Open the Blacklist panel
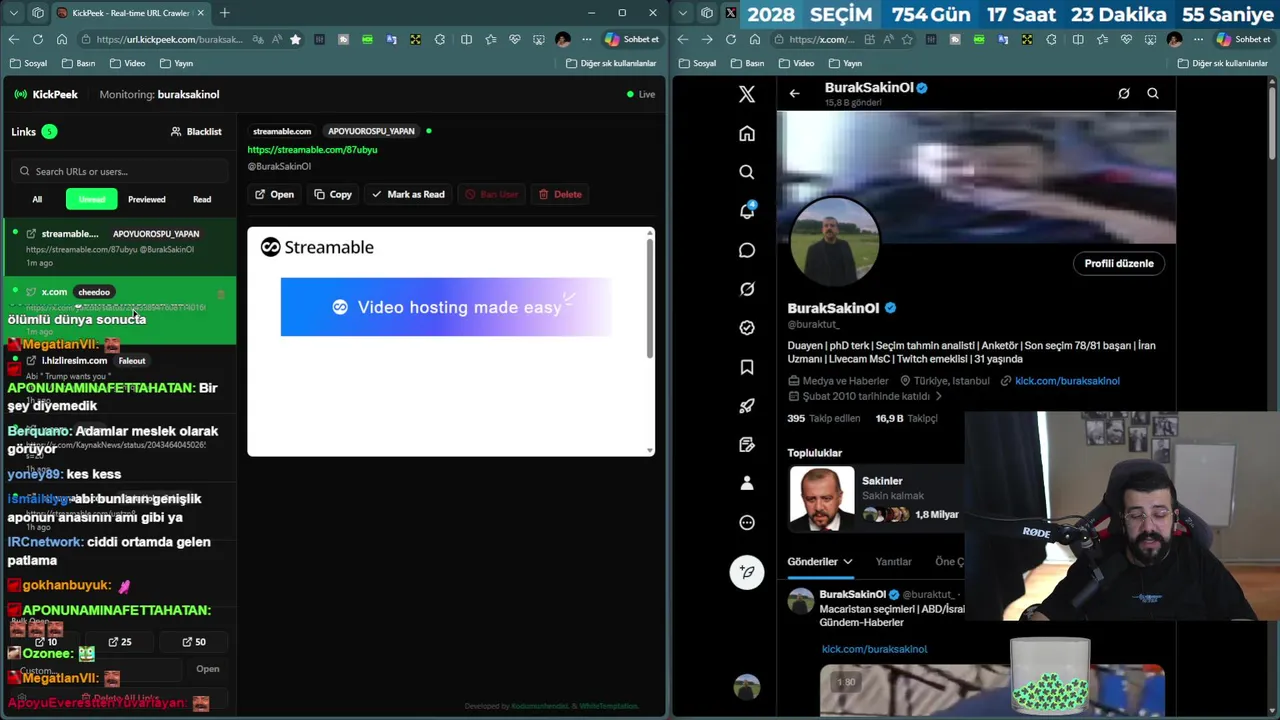Screen dimensions: 1280x720 point(196,132)
